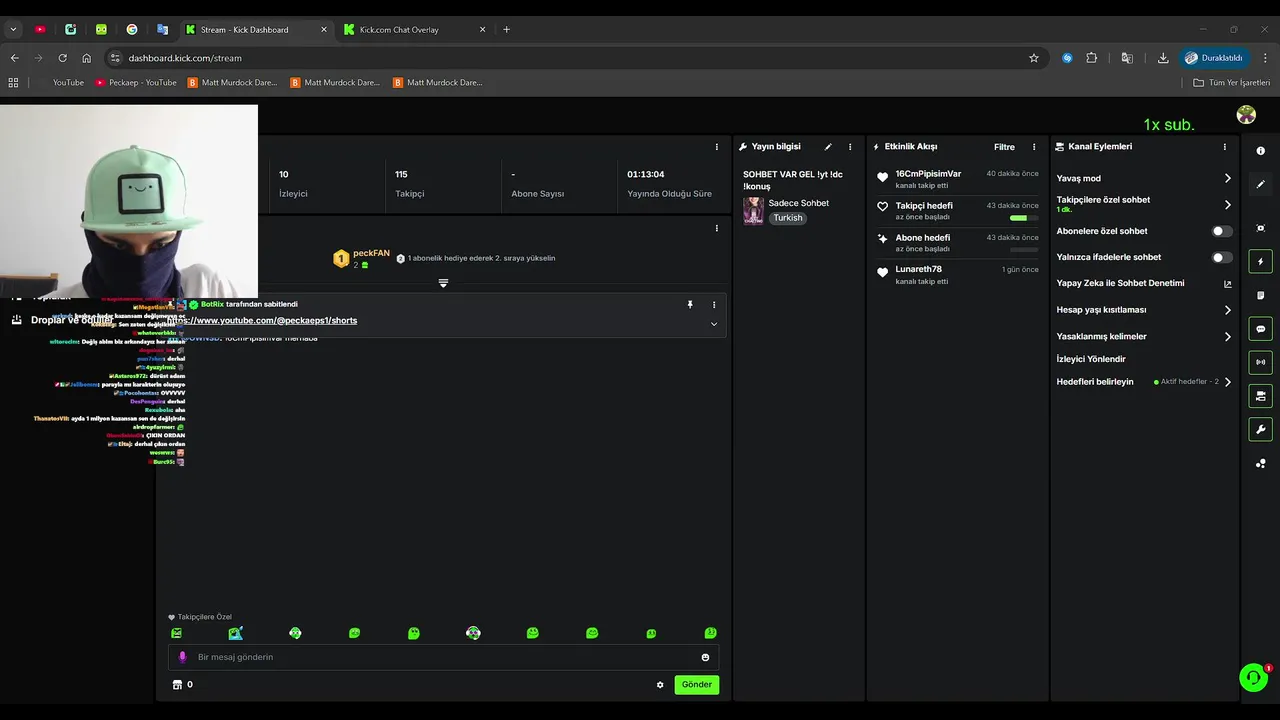Click the pencil icon in the right sidebar
The image size is (1280, 720).
click(x=1260, y=184)
